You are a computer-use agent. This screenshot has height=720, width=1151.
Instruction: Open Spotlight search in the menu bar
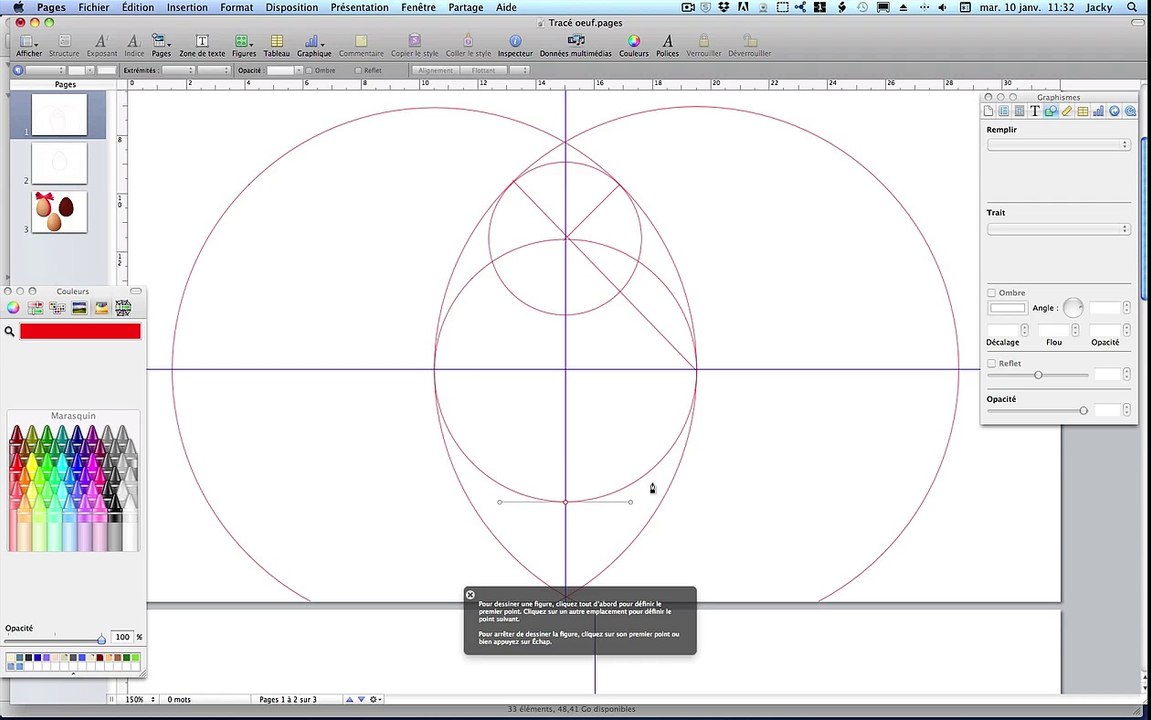(x=1133, y=7)
